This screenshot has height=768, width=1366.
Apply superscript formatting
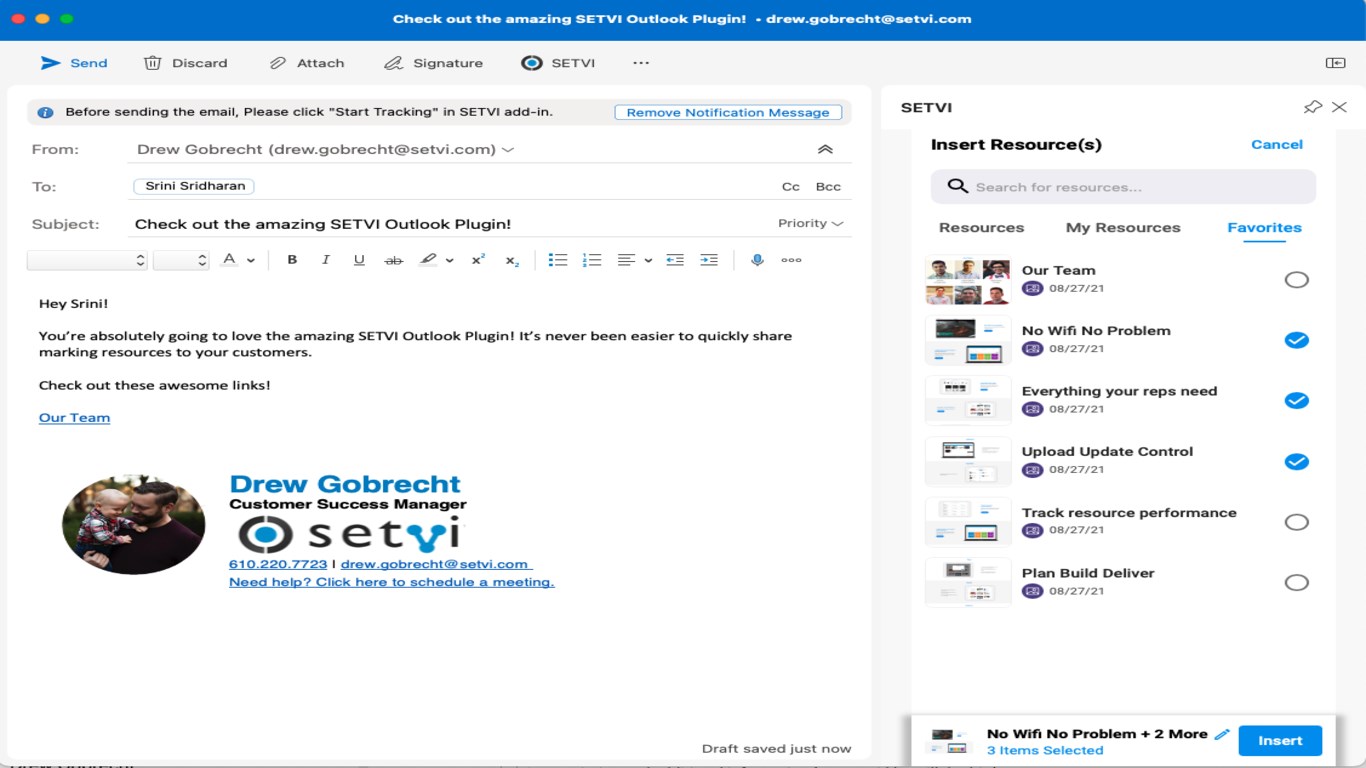tap(478, 260)
